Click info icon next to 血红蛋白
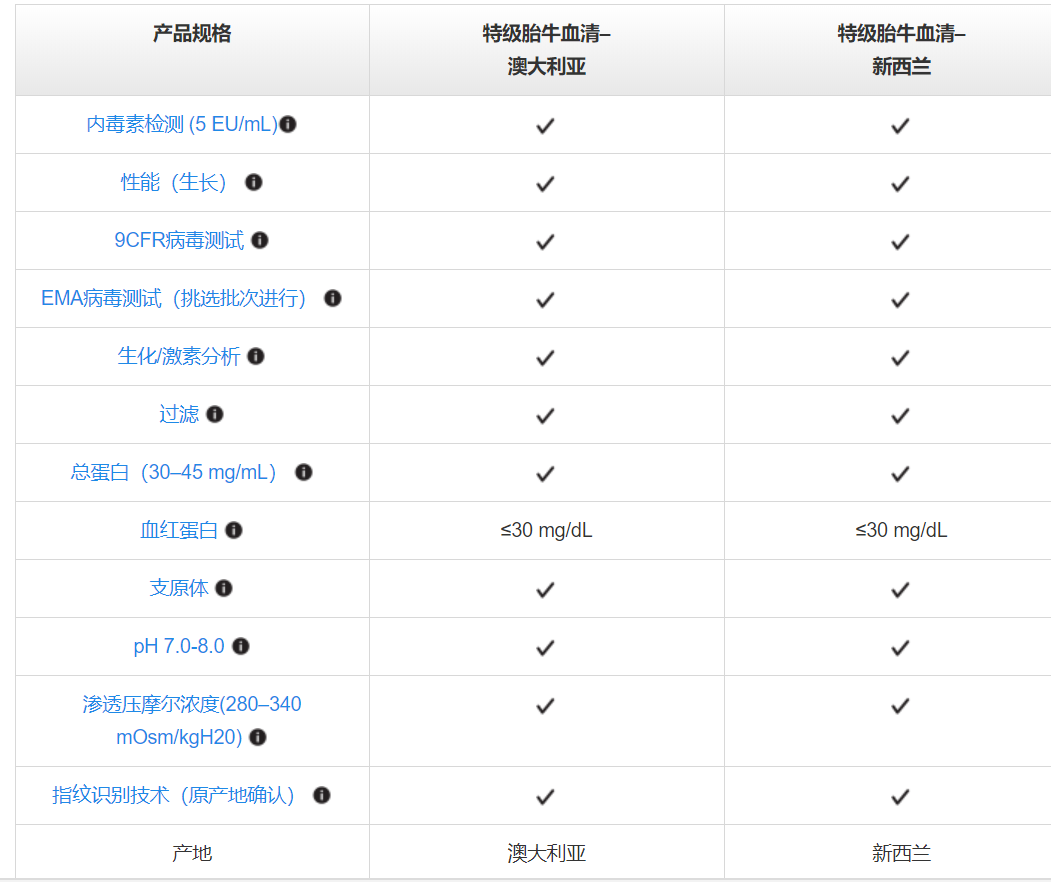This screenshot has width=1051, height=882. coord(233,530)
